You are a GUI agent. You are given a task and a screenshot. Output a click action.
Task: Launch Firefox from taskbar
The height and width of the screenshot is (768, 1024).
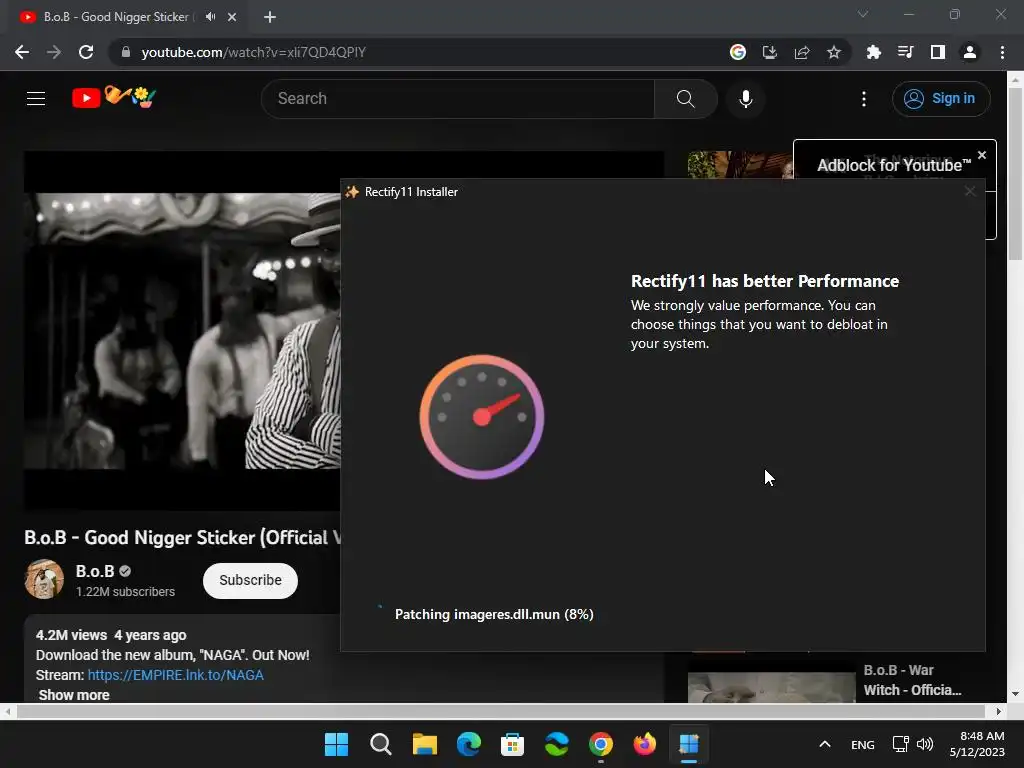coord(645,744)
